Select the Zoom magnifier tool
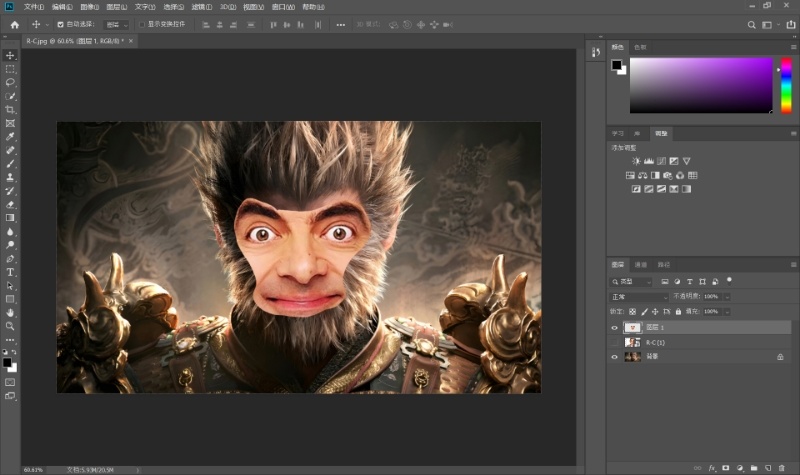800x475 pixels. point(10,326)
